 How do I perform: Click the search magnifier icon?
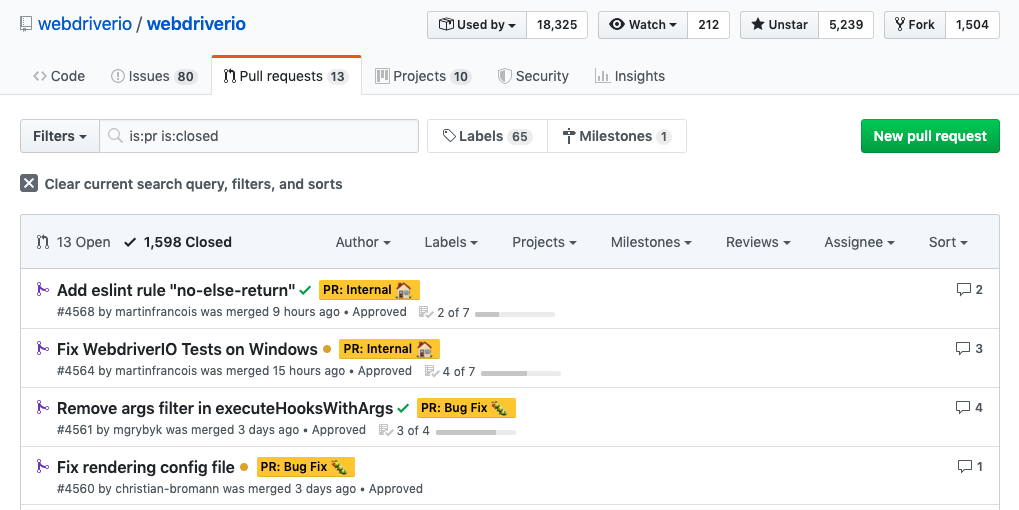click(115, 136)
